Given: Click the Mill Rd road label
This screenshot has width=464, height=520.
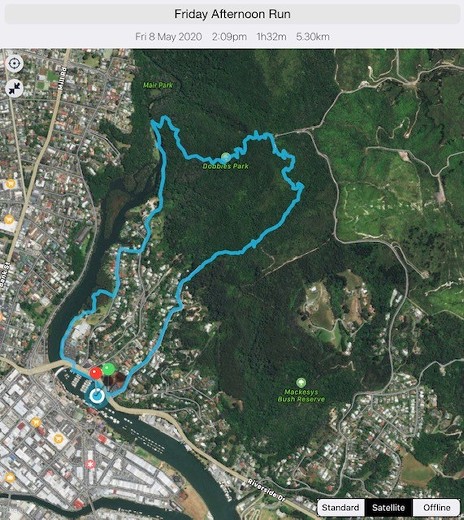Looking at the screenshot, I should (x=62, y=79).
